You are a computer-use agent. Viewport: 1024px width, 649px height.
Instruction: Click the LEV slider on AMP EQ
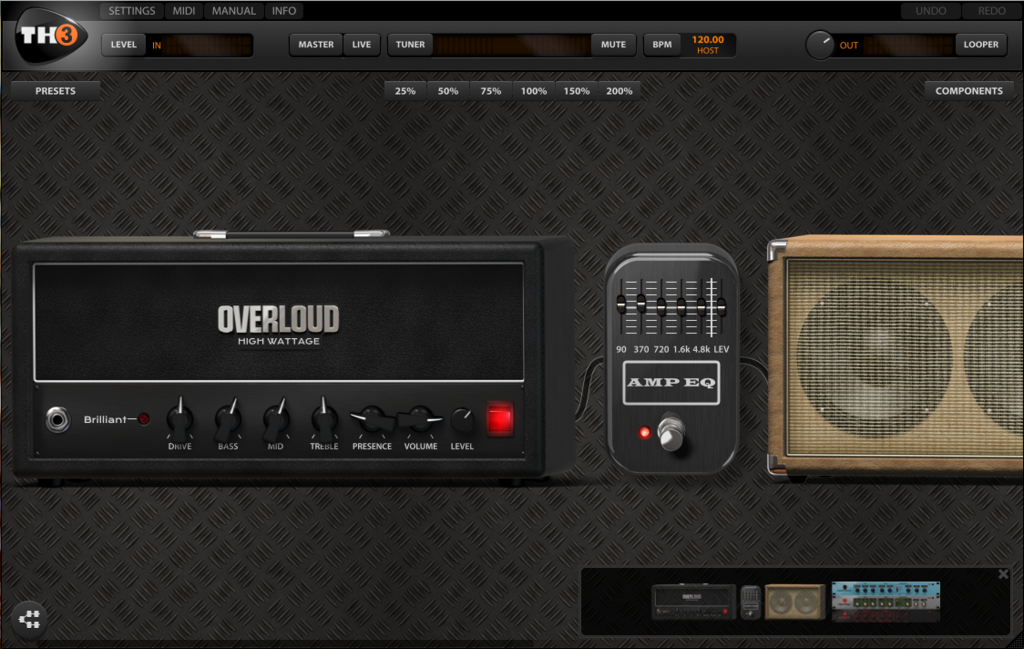pos(721,306)
